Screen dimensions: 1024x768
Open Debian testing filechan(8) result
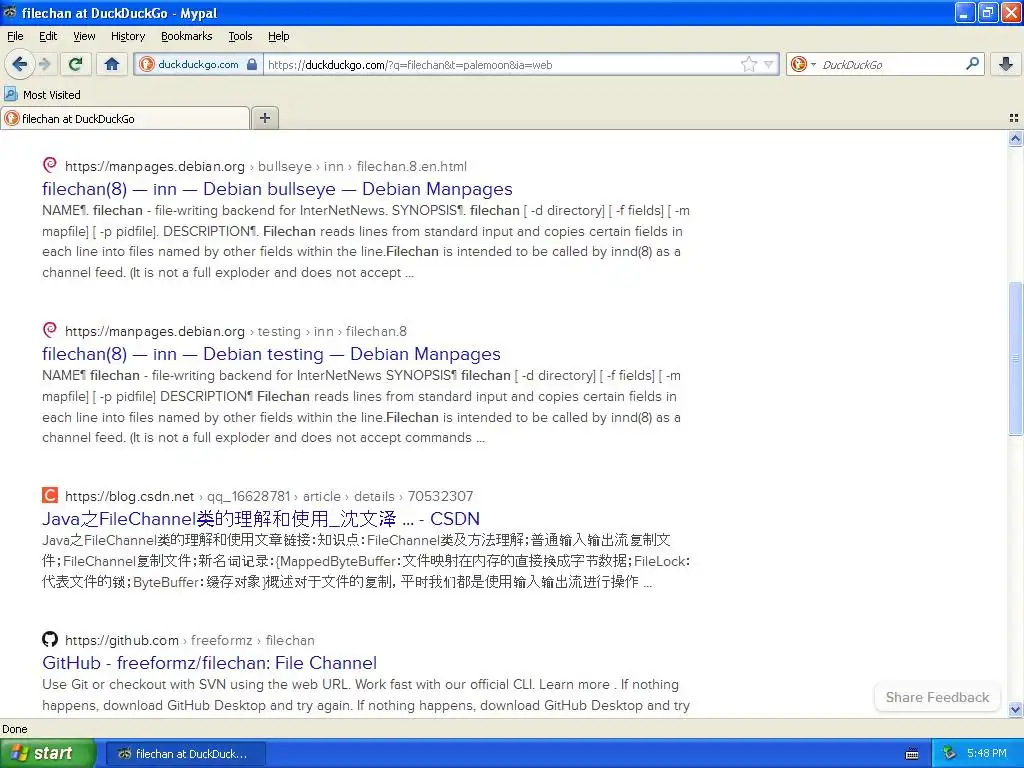tap(271, 354)
